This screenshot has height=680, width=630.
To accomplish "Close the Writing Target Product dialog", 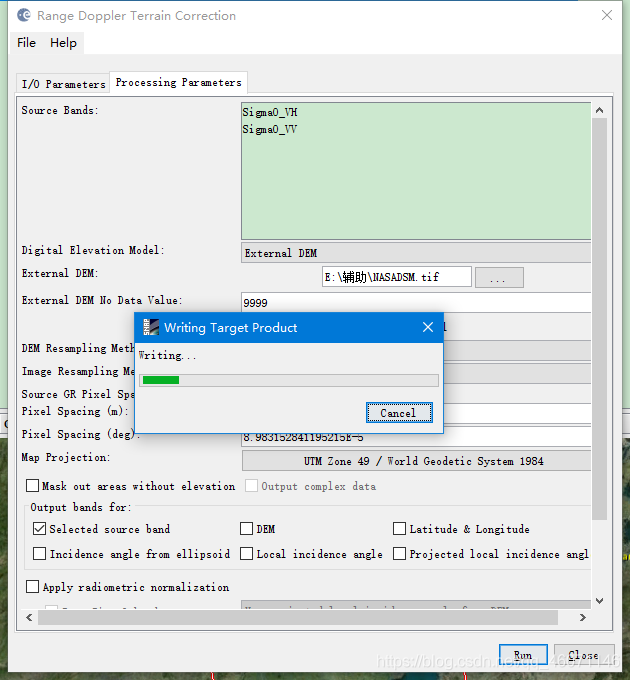I will coord(428,327).
